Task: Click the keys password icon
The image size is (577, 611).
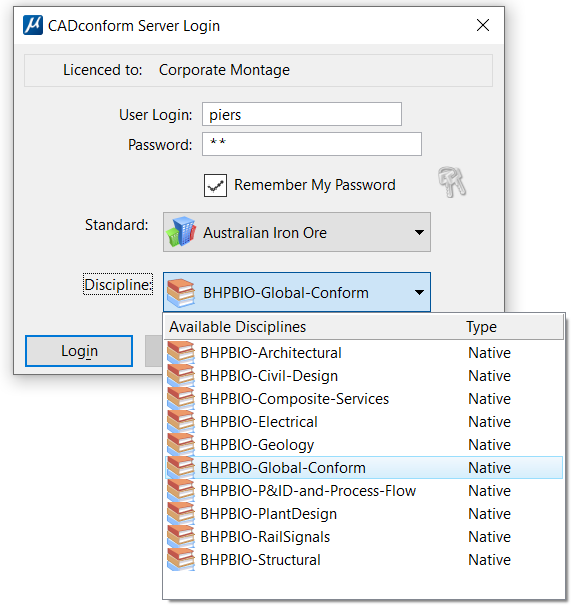Action: [x=452, y=182]
